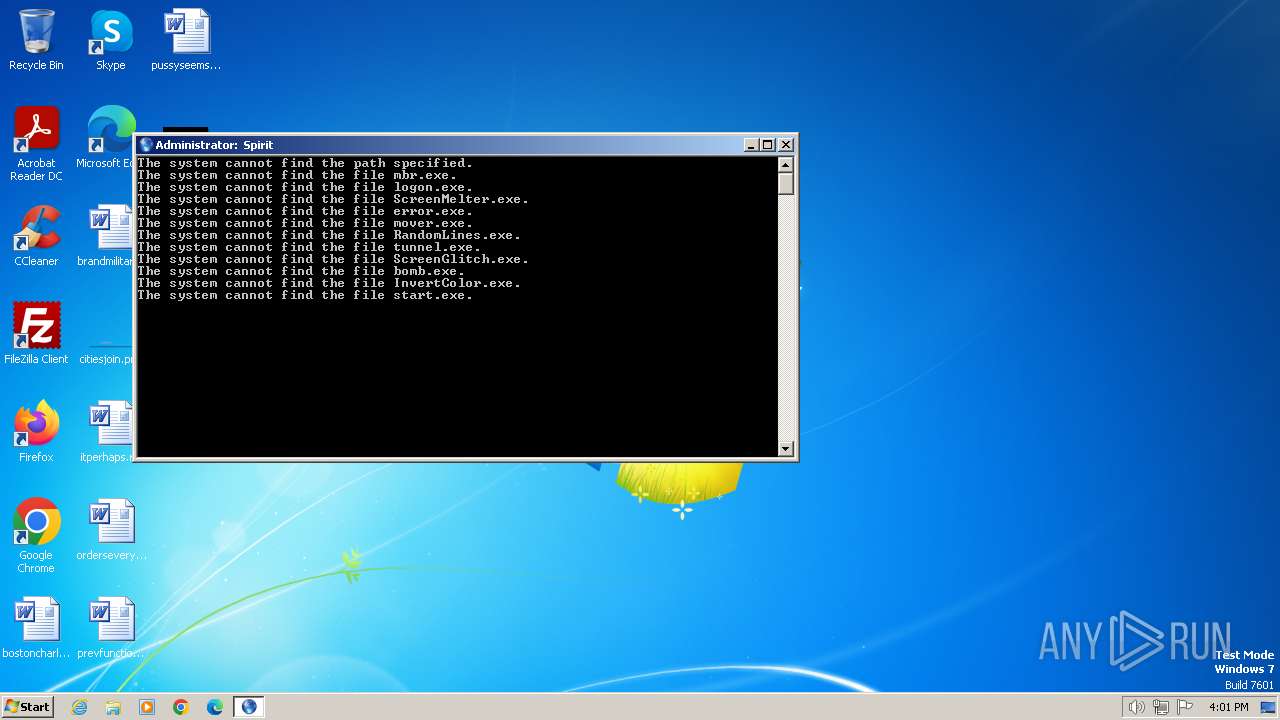1280x720 pixels.
Task: Select the itperhaps Word document
Action: pos(108,432)
